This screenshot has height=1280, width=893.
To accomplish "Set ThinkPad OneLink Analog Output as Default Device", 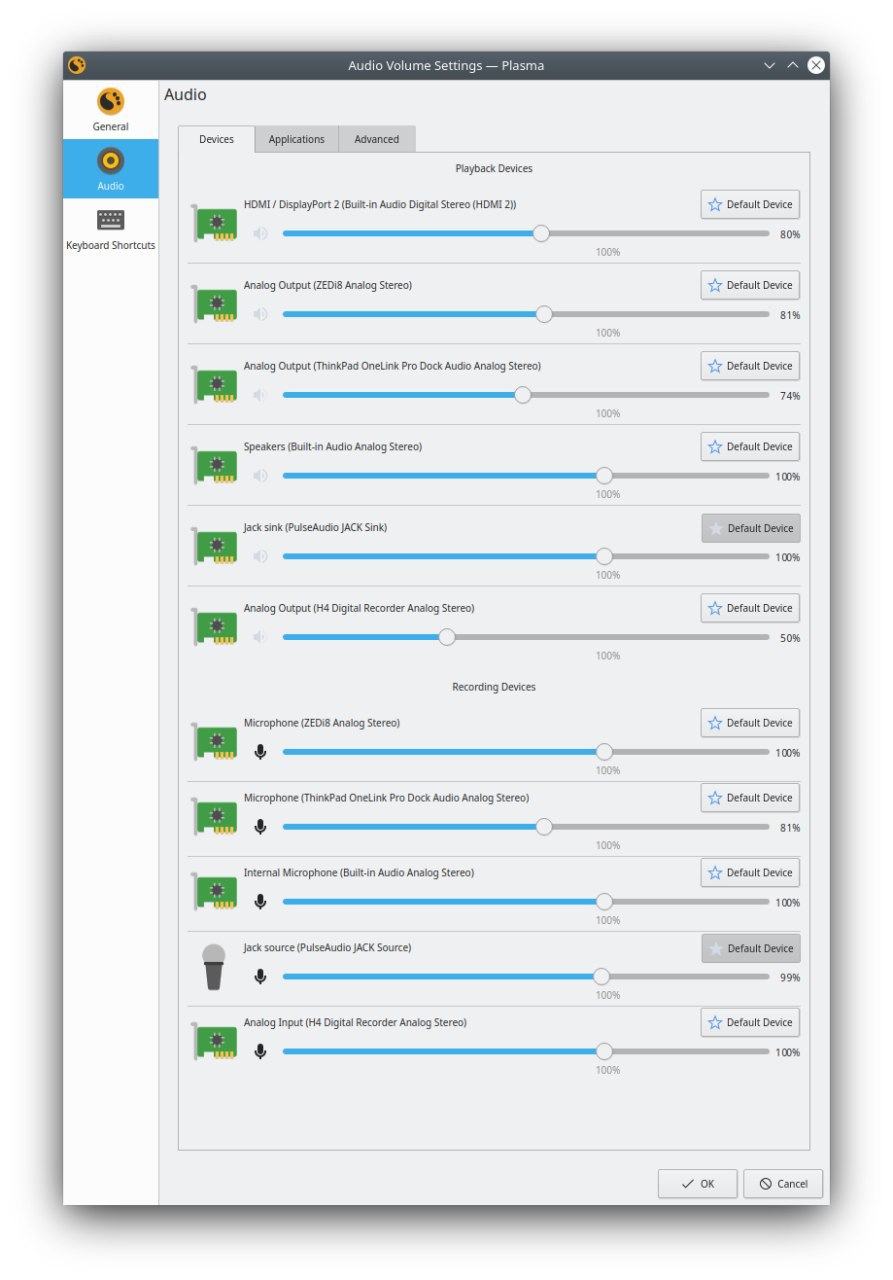I will [x=750, y=366].
